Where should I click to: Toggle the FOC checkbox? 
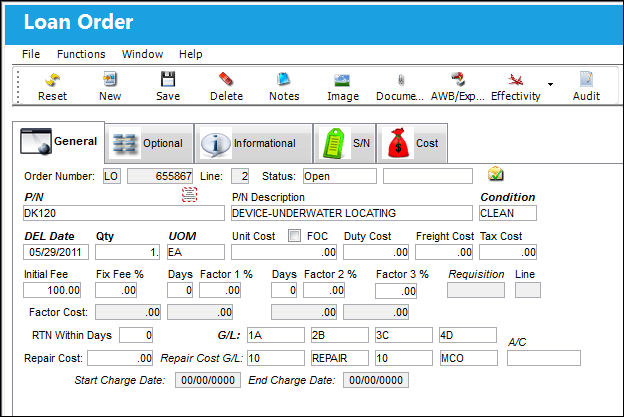[294, 236]
